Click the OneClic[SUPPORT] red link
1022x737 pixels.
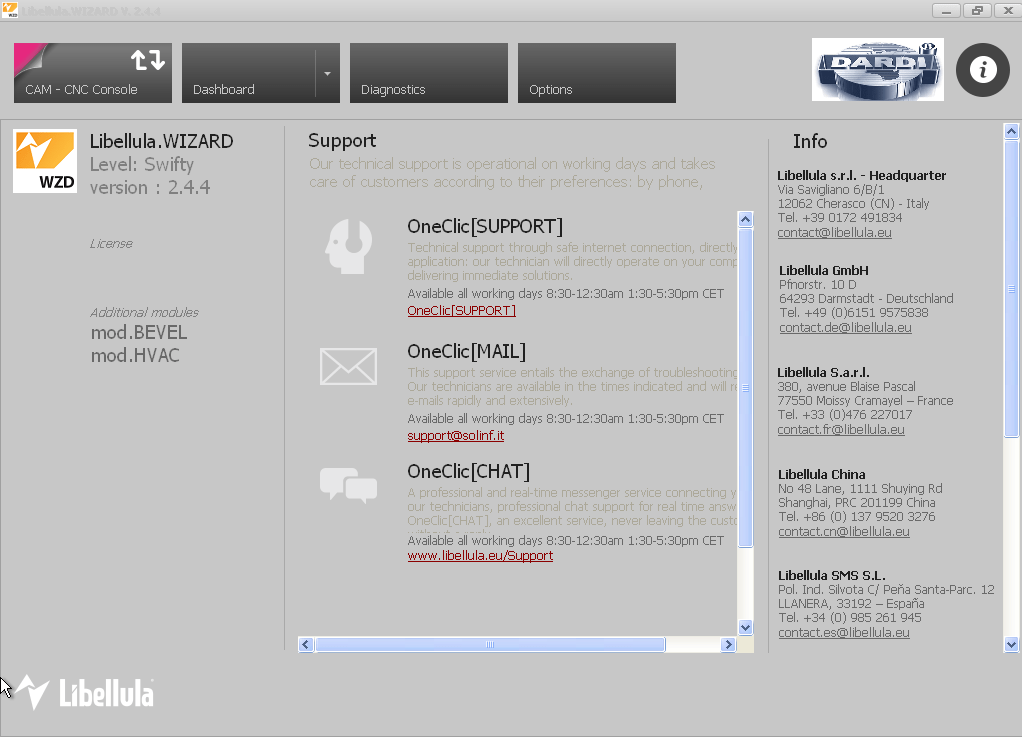[x=461, y=310]
